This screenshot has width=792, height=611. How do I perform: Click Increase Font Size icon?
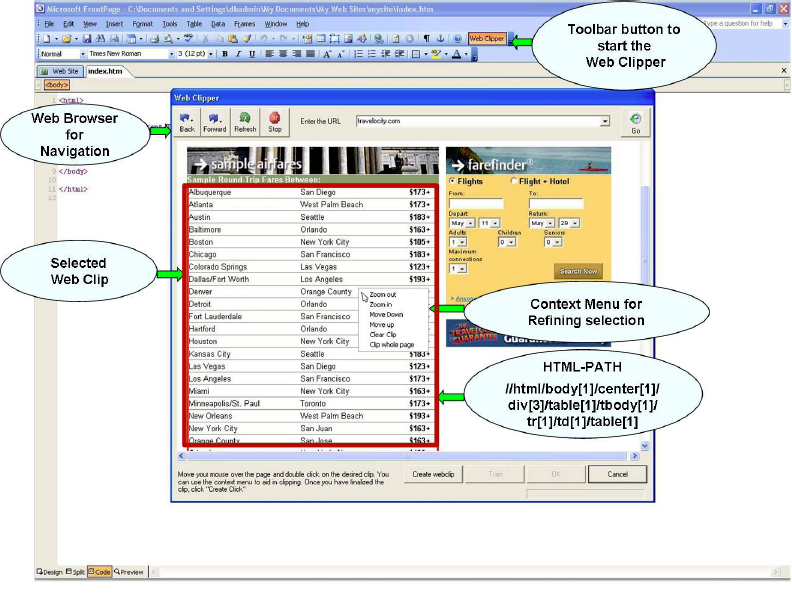point(327,54)
